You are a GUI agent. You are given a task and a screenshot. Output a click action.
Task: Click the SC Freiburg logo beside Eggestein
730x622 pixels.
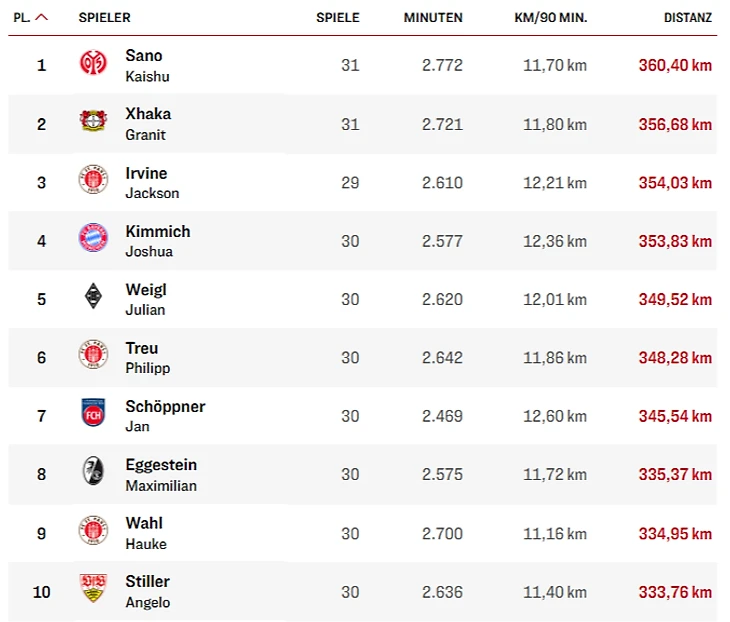[x=93, y=472]
